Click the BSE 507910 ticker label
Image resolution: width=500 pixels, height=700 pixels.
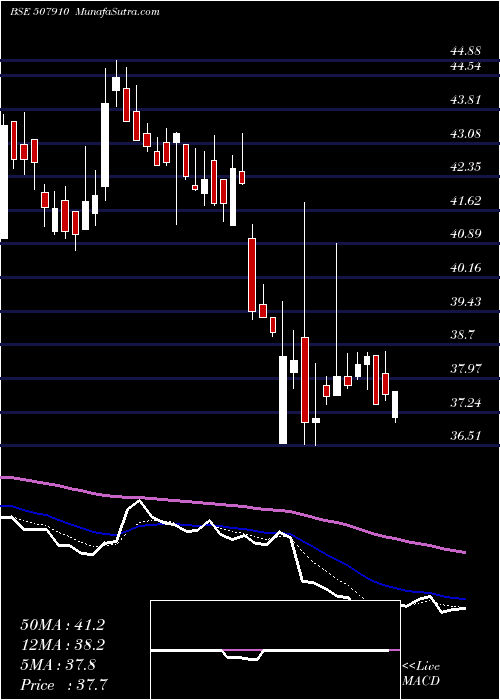tap(40, 12)
